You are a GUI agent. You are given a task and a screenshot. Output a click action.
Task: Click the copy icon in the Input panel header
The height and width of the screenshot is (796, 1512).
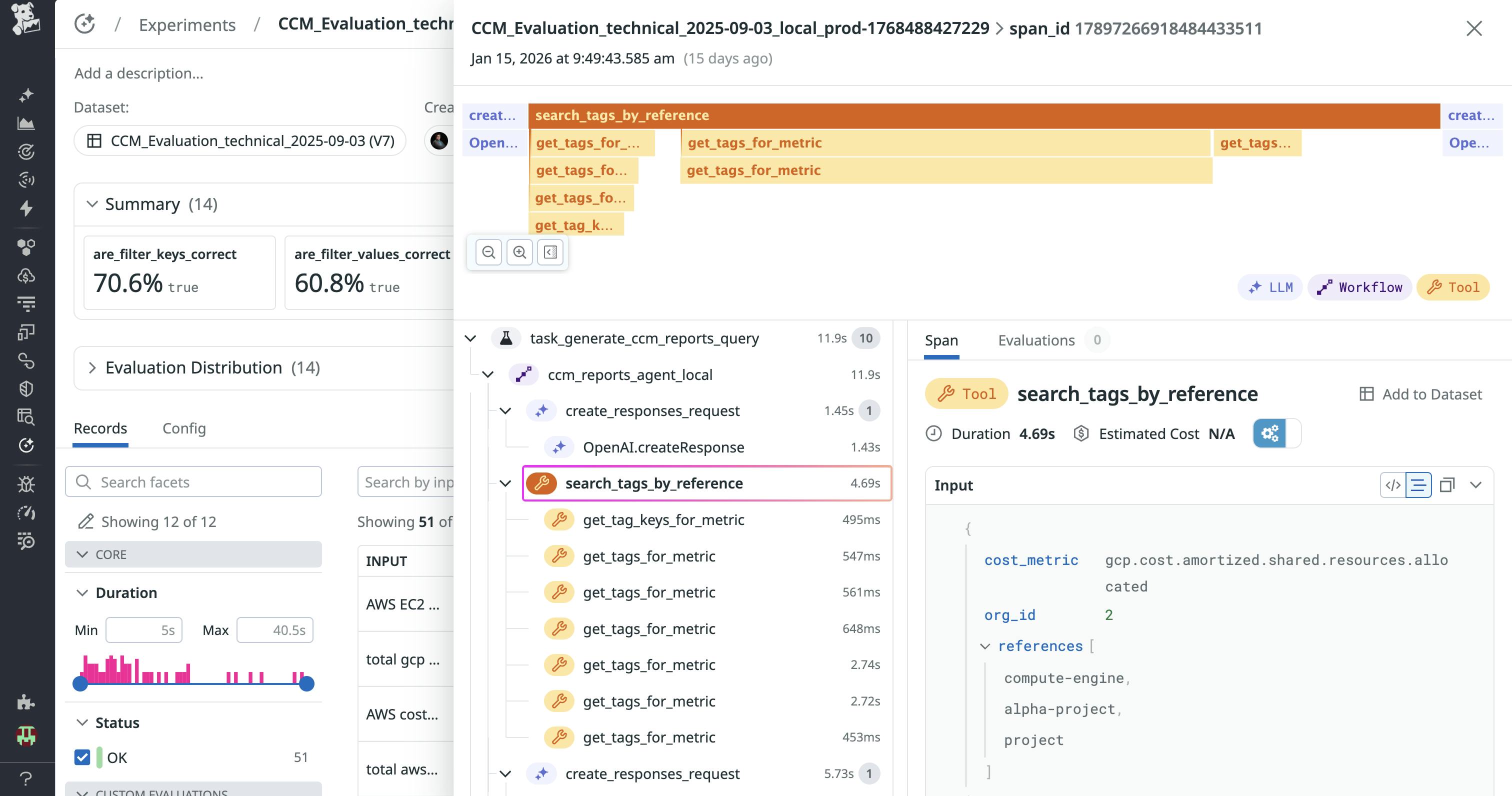pos(1448,485)
